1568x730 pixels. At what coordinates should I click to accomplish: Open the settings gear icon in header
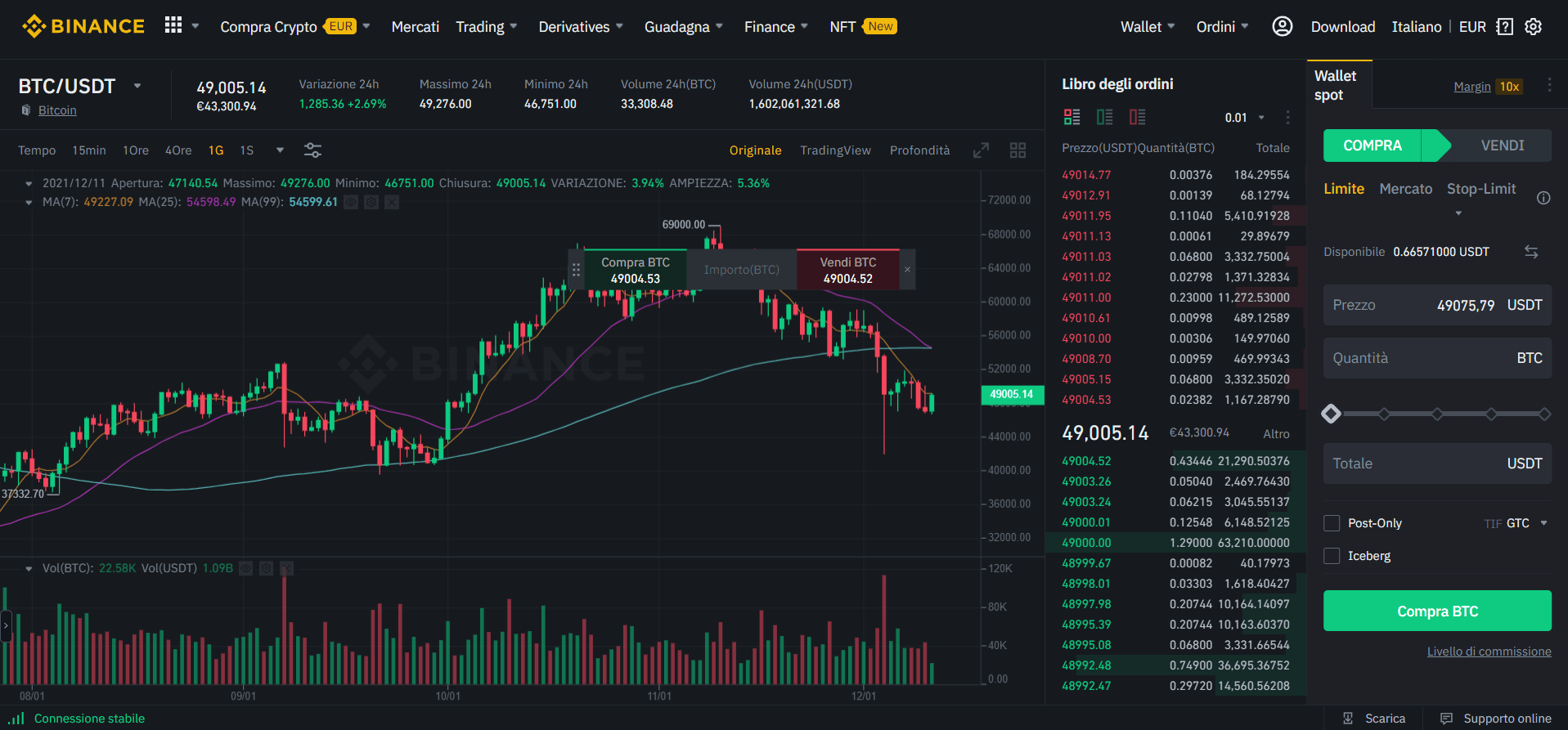1534,26
